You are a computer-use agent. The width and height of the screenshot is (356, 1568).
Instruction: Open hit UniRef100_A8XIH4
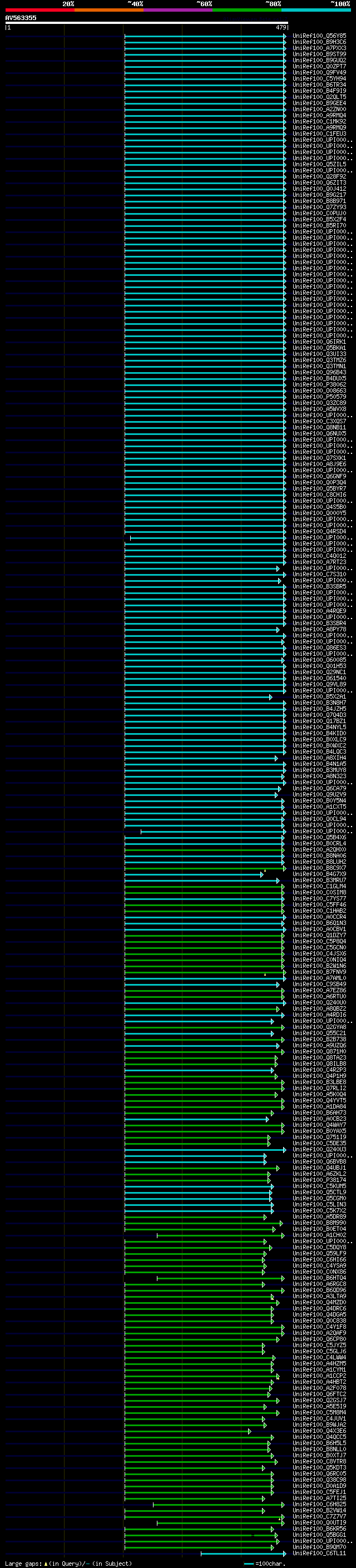click(319, 758)
